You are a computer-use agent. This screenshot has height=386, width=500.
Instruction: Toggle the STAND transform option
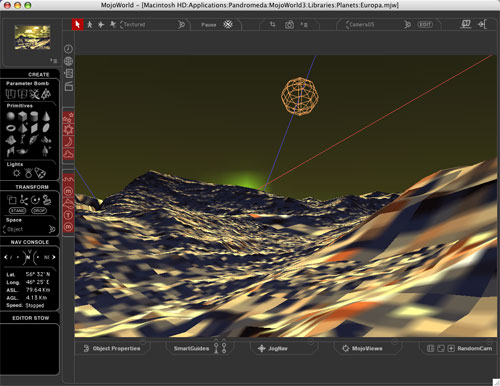point(18,211)
